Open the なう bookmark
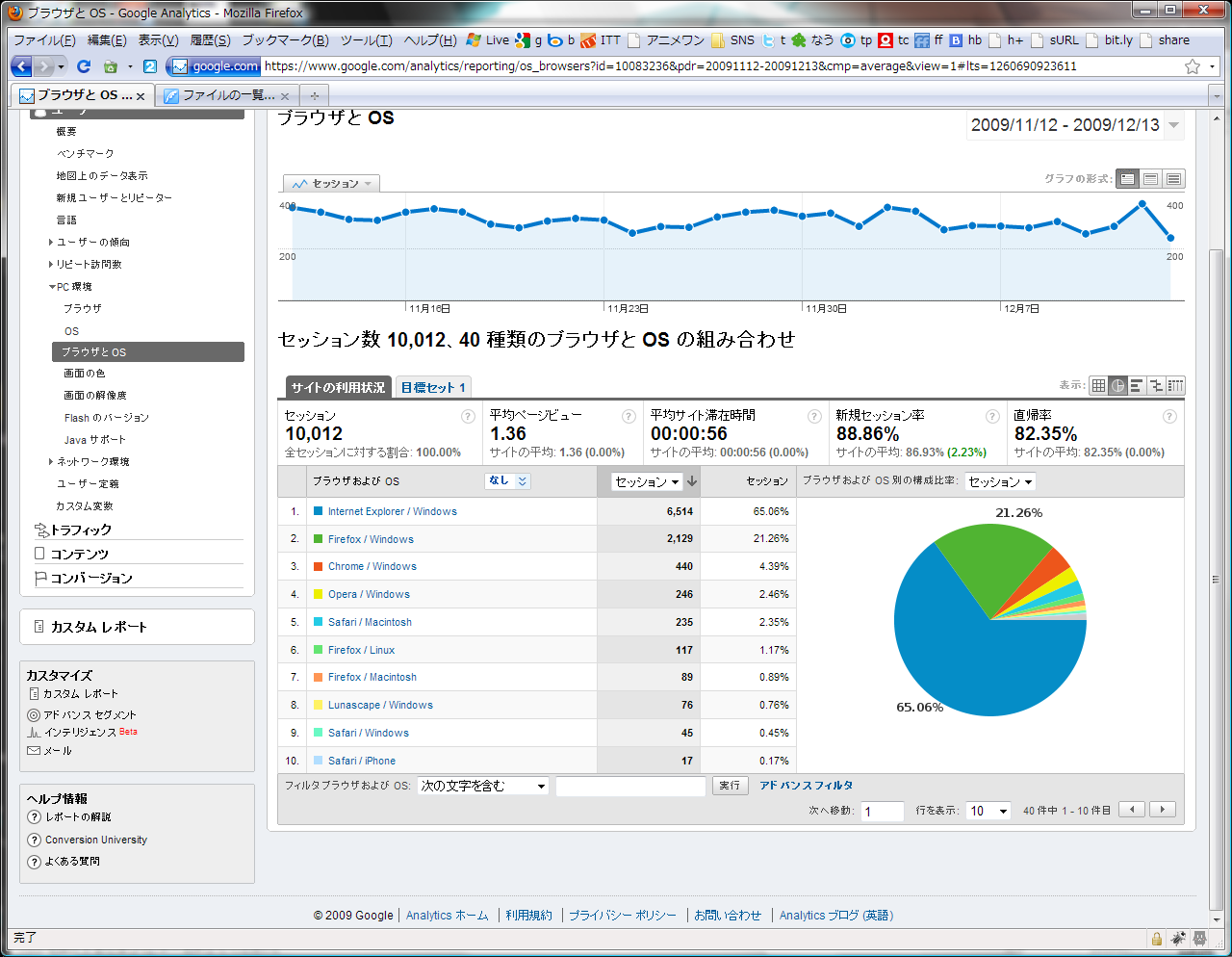 tap(813, 40)
